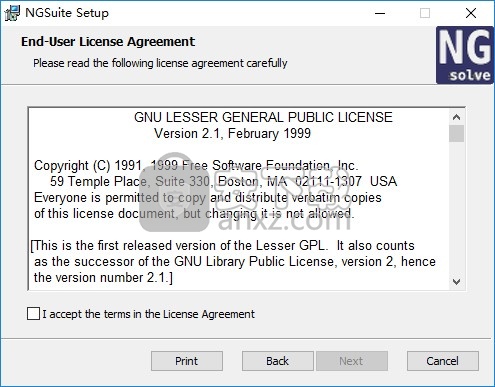Cancel the NGSuite installation
This screenshot has height=387, width=495.
(443, 361)
